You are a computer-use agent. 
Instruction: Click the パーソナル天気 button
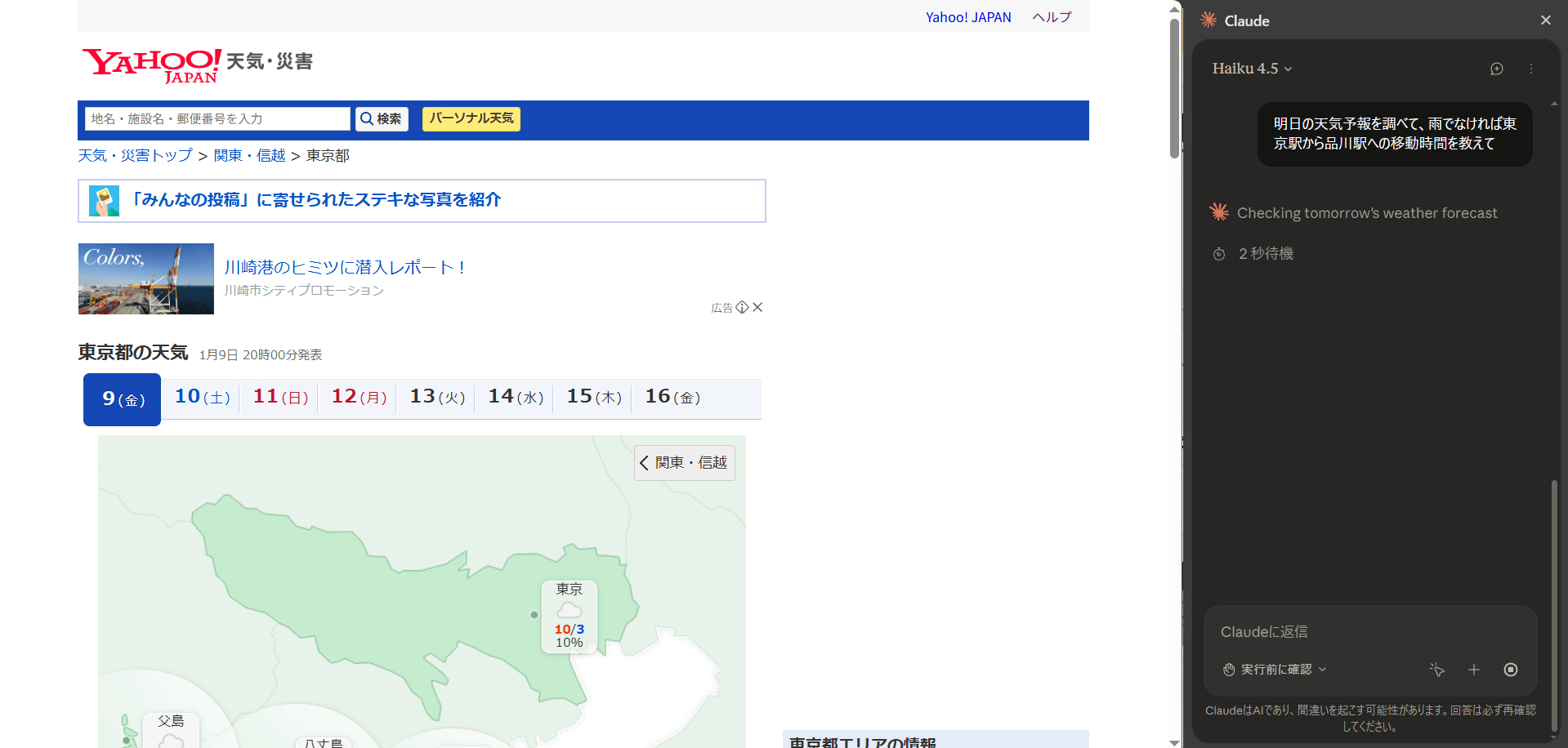pos(471,118)
